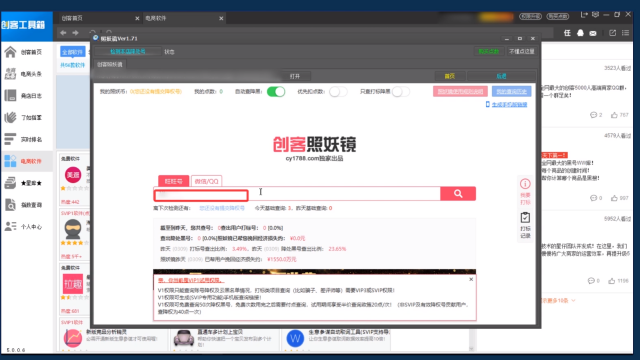The width and height of the screenshot is (640, 360).
Task: Click the cyan 后退 button
Action: pyautogui.click(x=501, y=76)
